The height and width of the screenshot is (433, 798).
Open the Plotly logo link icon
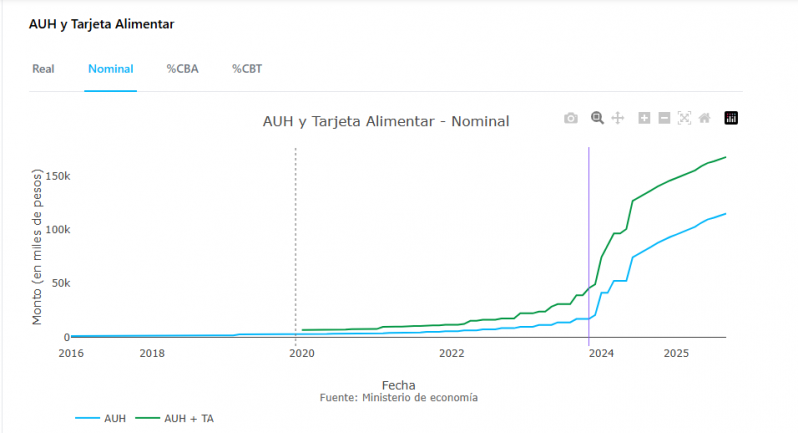pyautogui.click(x=731, y=118)
